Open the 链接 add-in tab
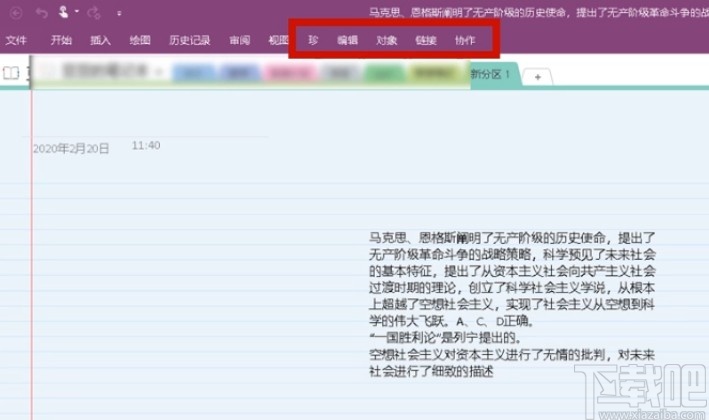This screenshot has height=420, width=709. click(426, 40)
